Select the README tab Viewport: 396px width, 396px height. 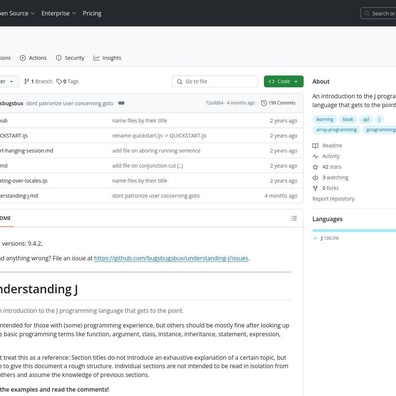(6, 218)
